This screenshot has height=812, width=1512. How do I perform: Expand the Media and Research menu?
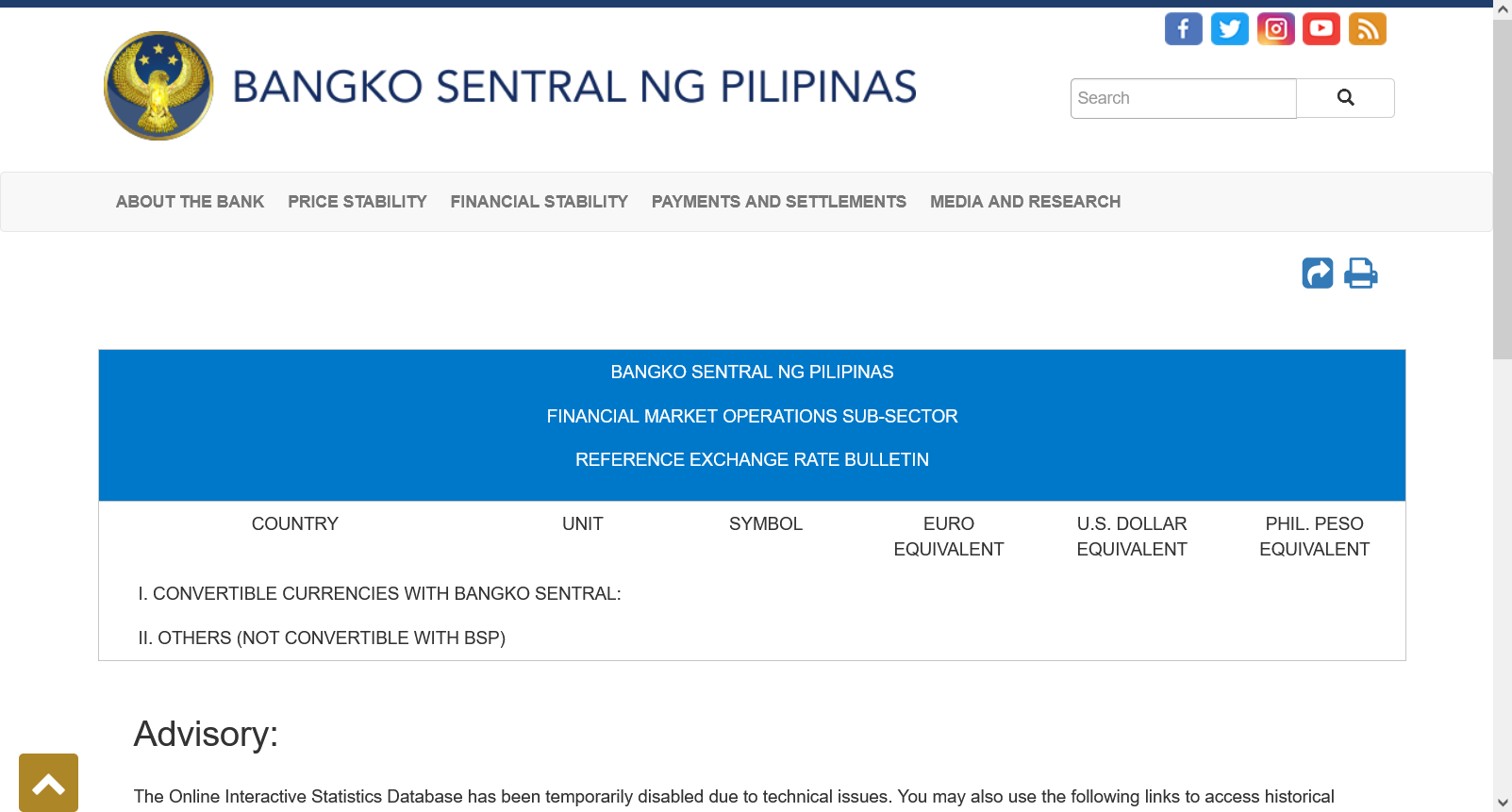tap(1025, 202)
